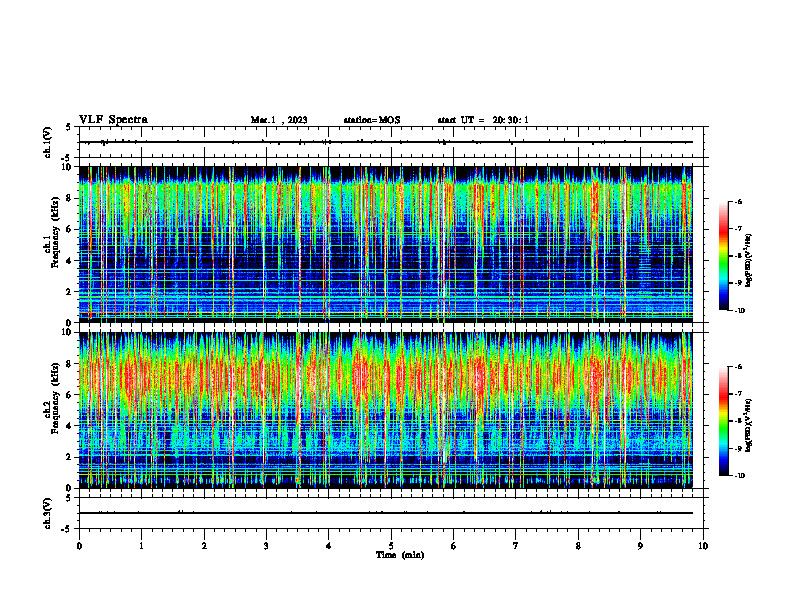Click the ch.2 spectrogram color scale bar
Screen dimensions: 792x612
pyautogui.click(x=723, y=421)
